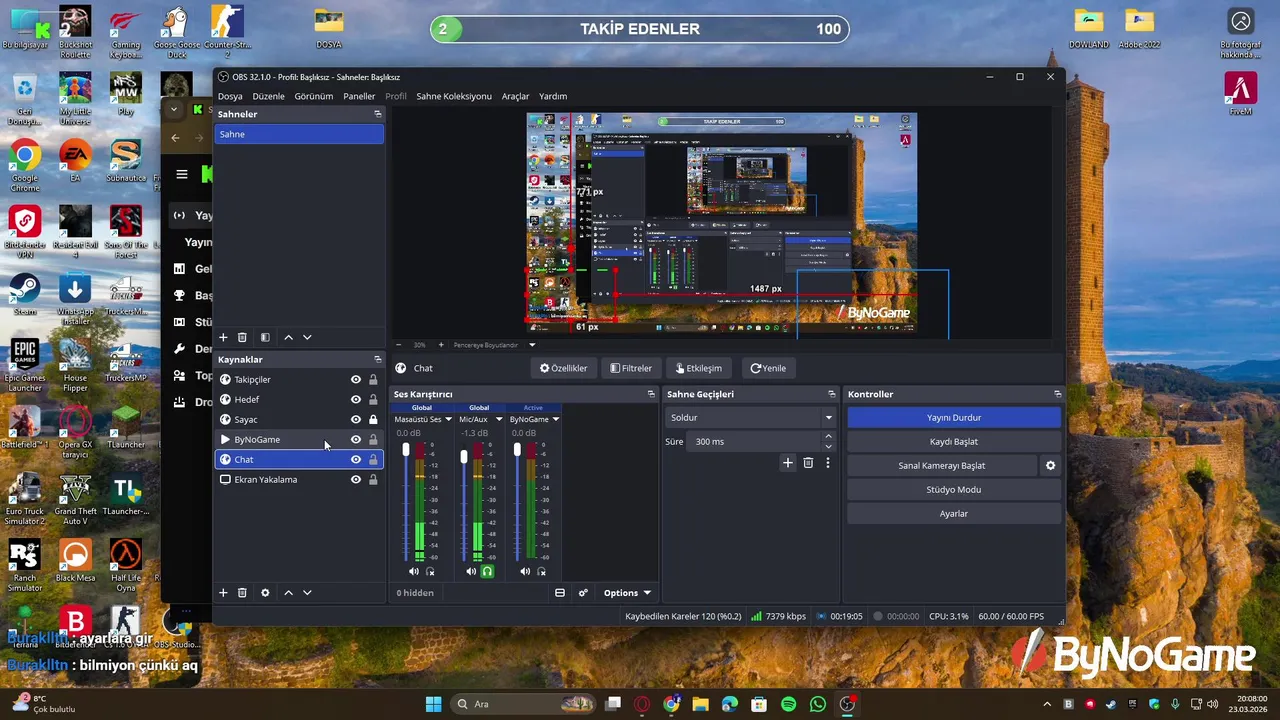Move source down arrow in Kaynaklar panel
1280x720 pixels.
(x=307, y=593)
